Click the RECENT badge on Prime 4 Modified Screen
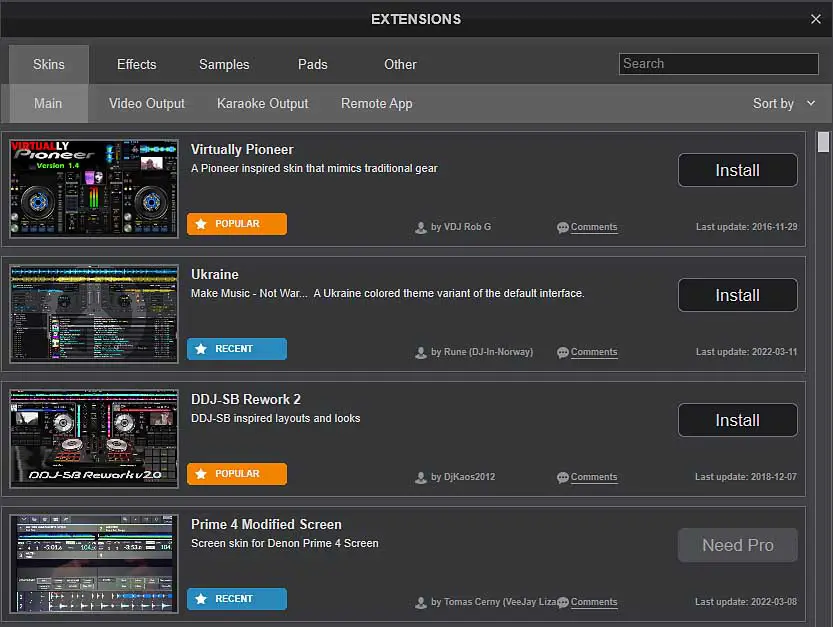 pos(237,599)
